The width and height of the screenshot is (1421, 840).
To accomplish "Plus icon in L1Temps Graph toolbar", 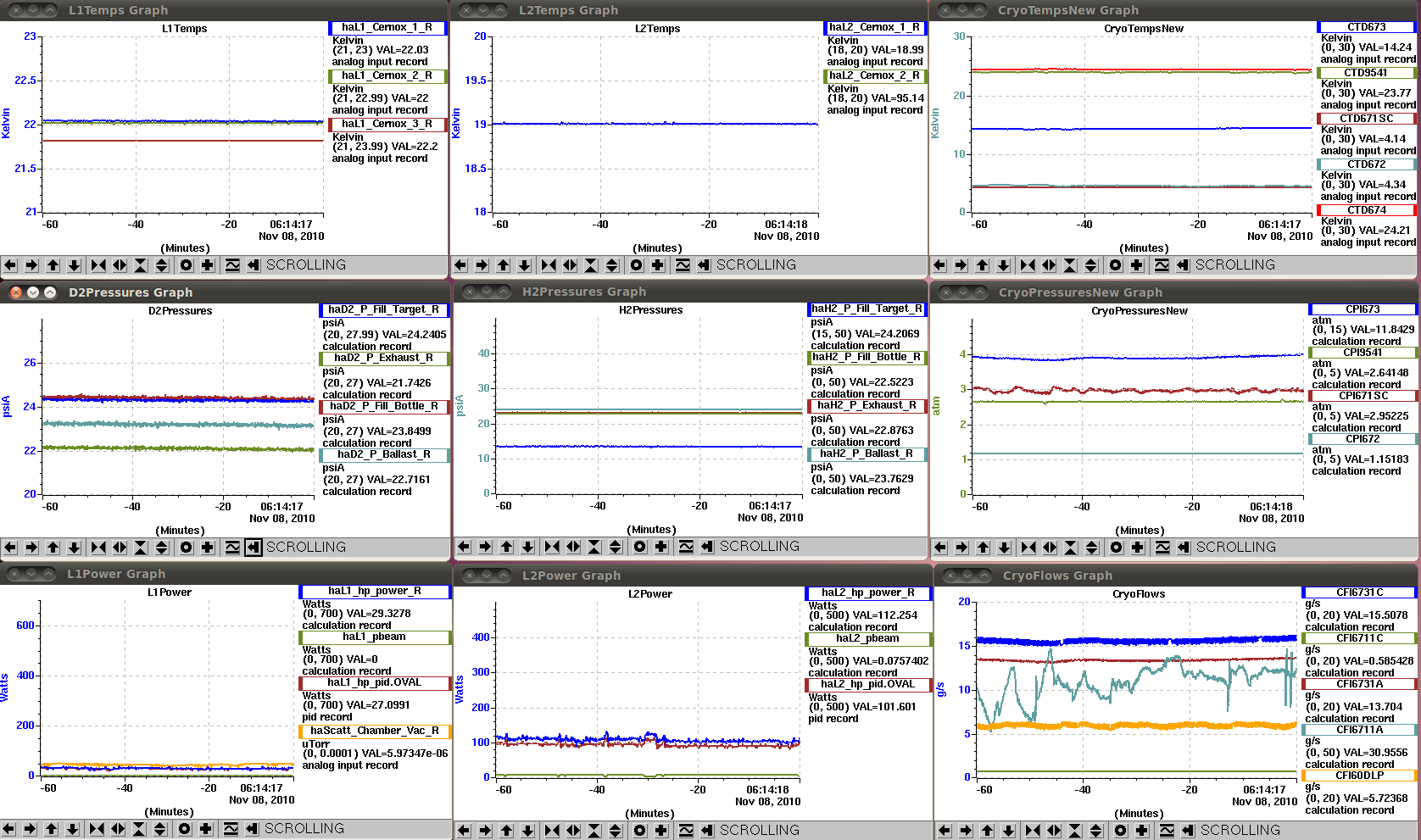I will tap(207, 265).
